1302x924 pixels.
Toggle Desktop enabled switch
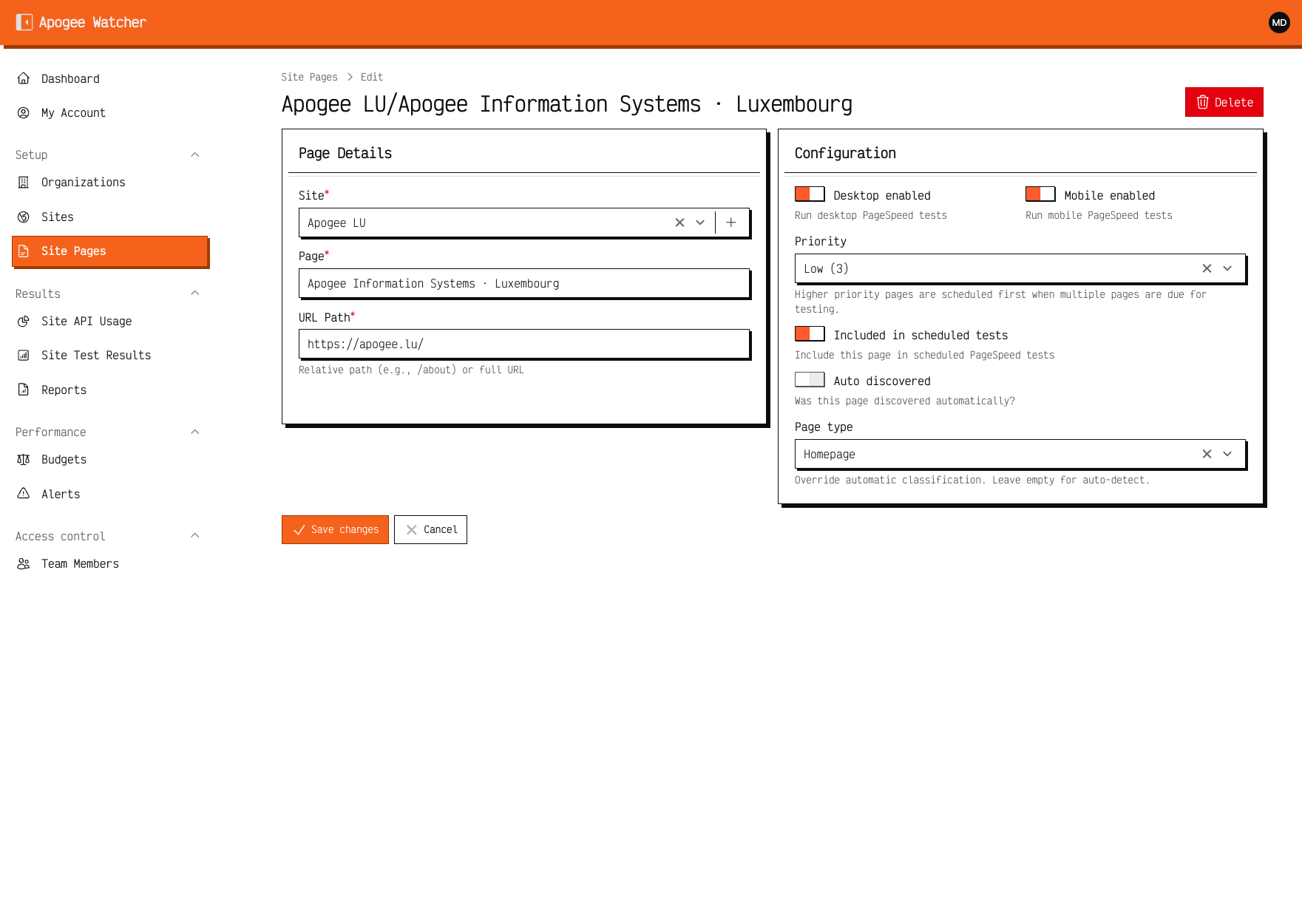pyautogui.click(x=810, y=194)
